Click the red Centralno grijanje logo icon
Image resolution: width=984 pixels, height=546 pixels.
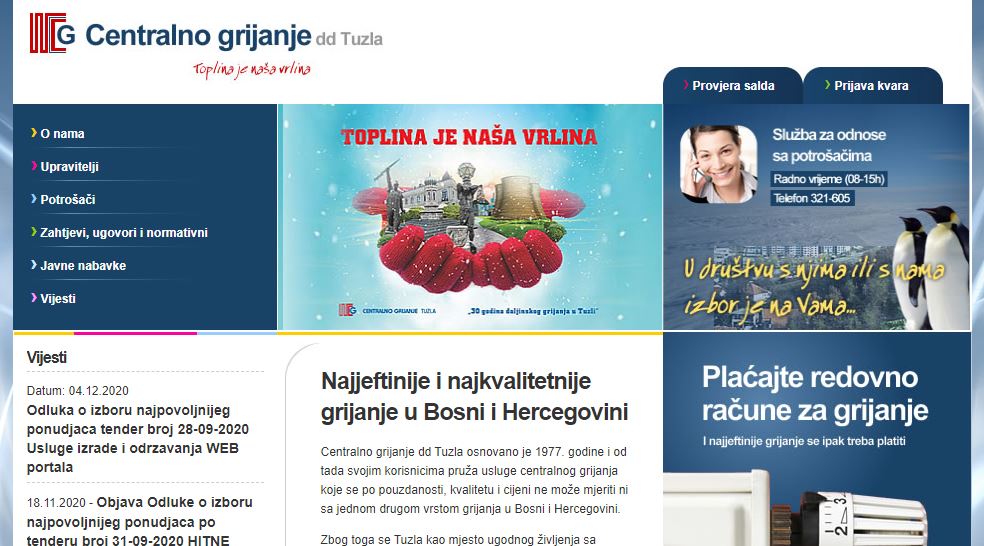[52, 33]
